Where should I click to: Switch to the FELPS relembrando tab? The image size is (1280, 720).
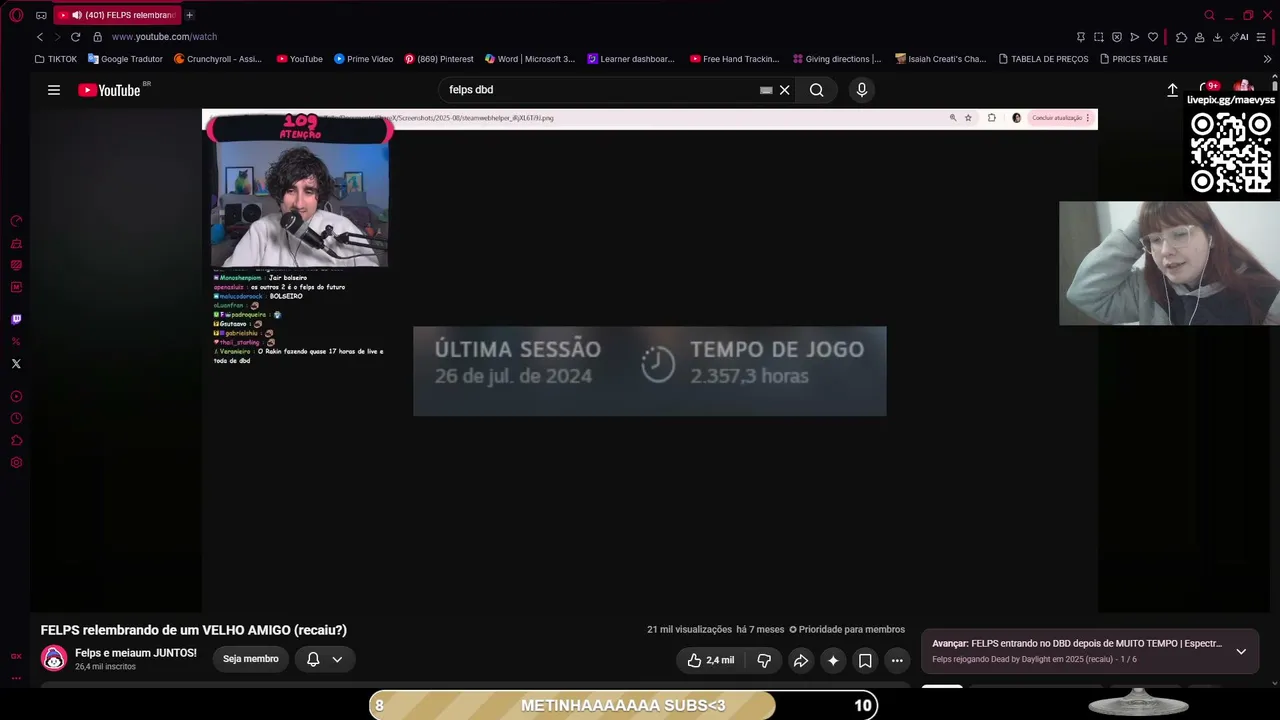[x=118, y=15]
